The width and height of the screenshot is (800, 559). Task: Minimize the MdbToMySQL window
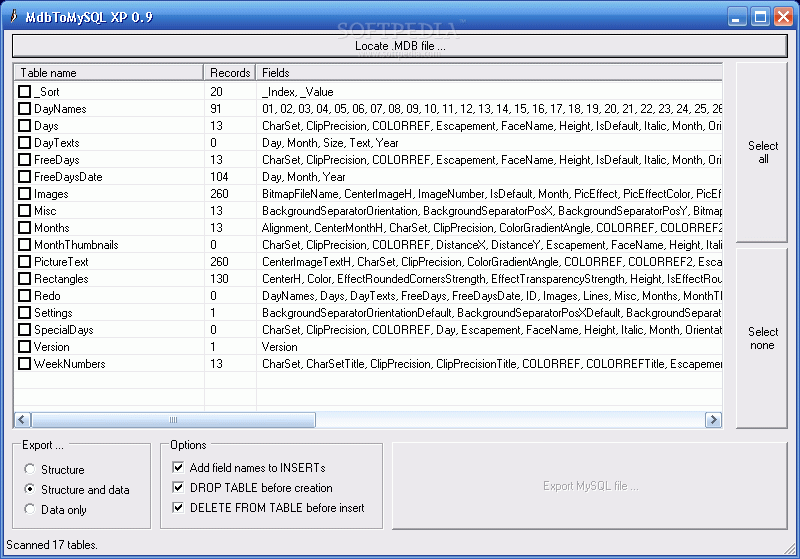(736, 17)
